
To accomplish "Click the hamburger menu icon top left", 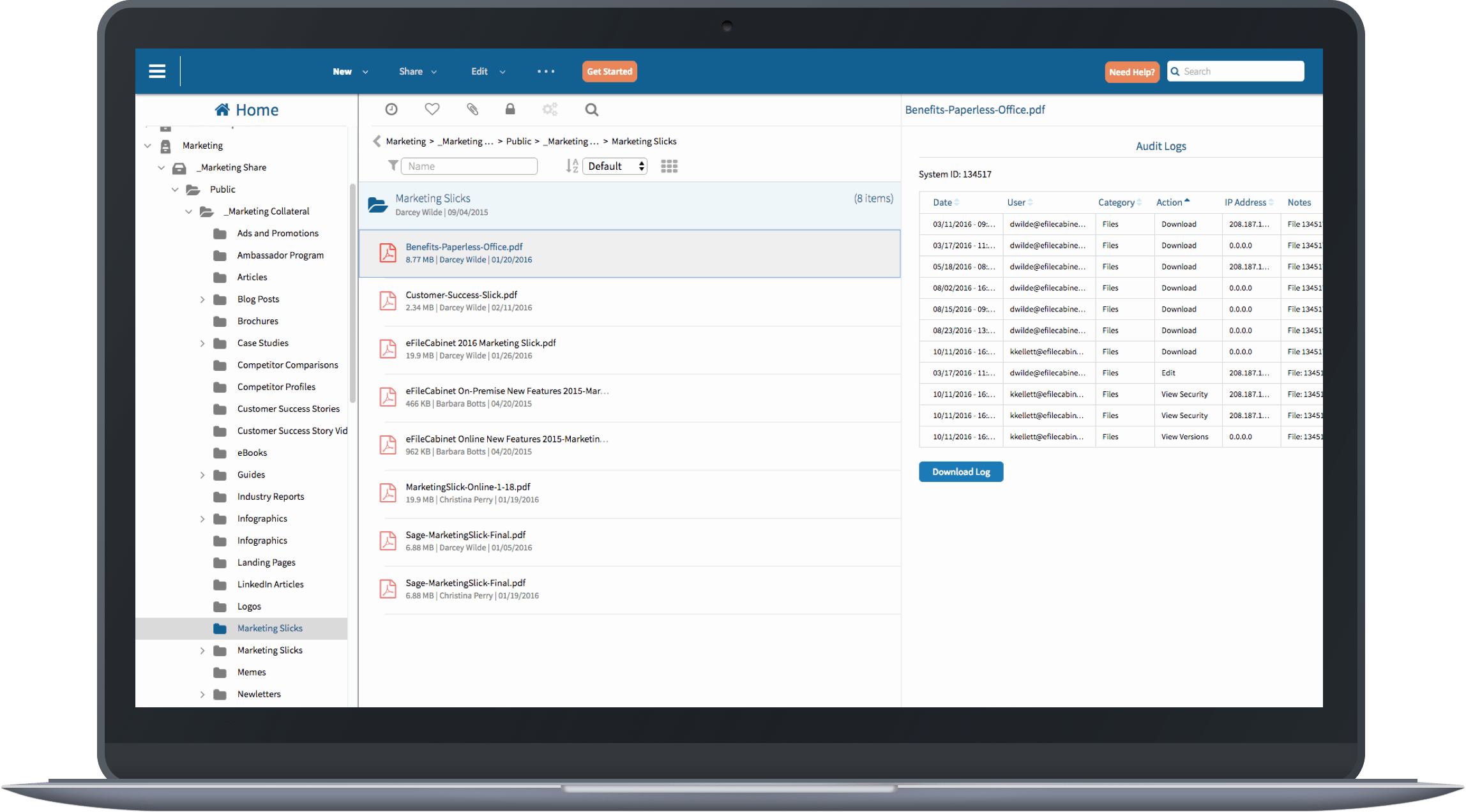I will click(157, 71).
